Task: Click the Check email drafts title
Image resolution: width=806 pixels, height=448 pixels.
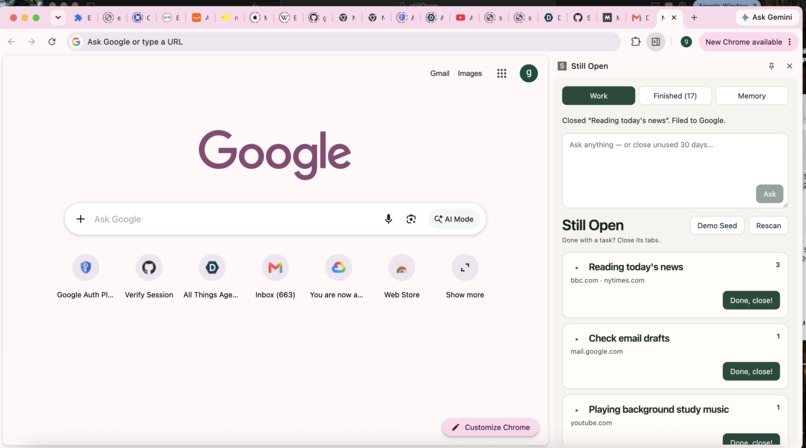Action: tap(629, 338)
